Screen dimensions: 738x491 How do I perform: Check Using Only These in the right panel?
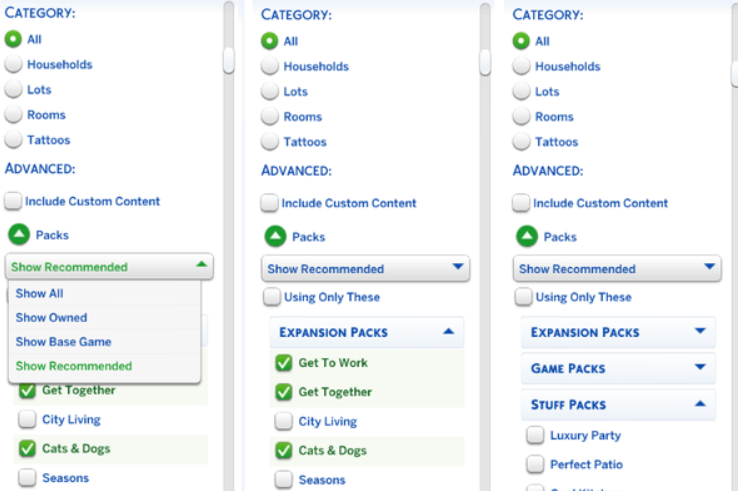(523, 297)
